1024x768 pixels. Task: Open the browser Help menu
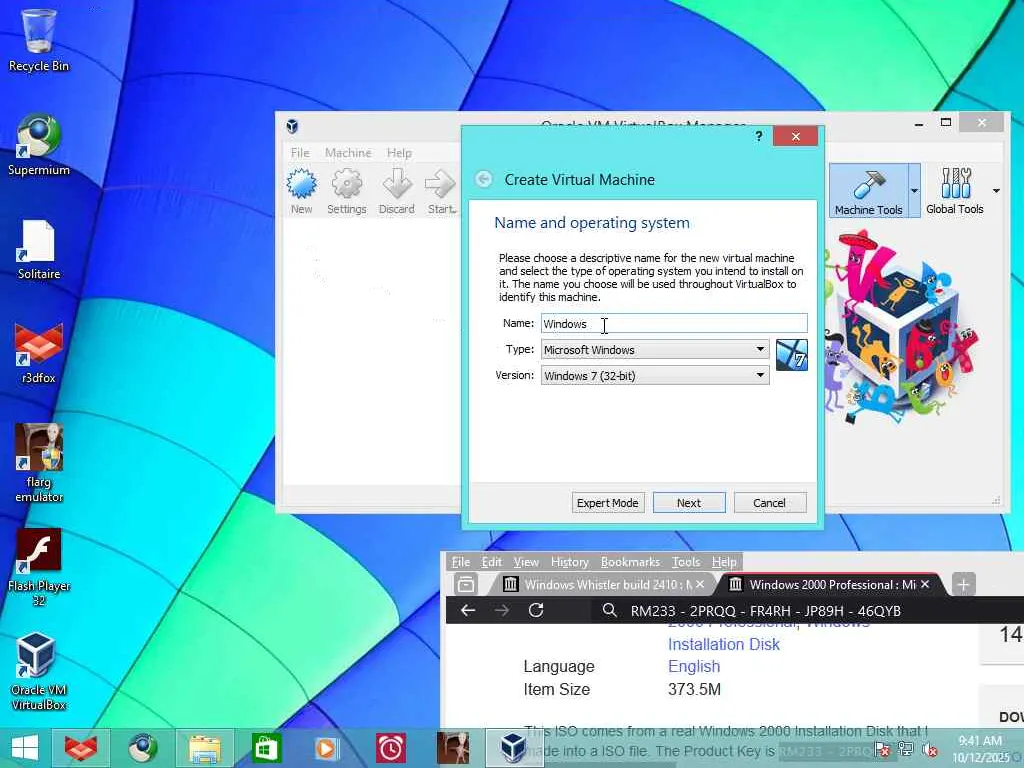click(x=724, y=562)
